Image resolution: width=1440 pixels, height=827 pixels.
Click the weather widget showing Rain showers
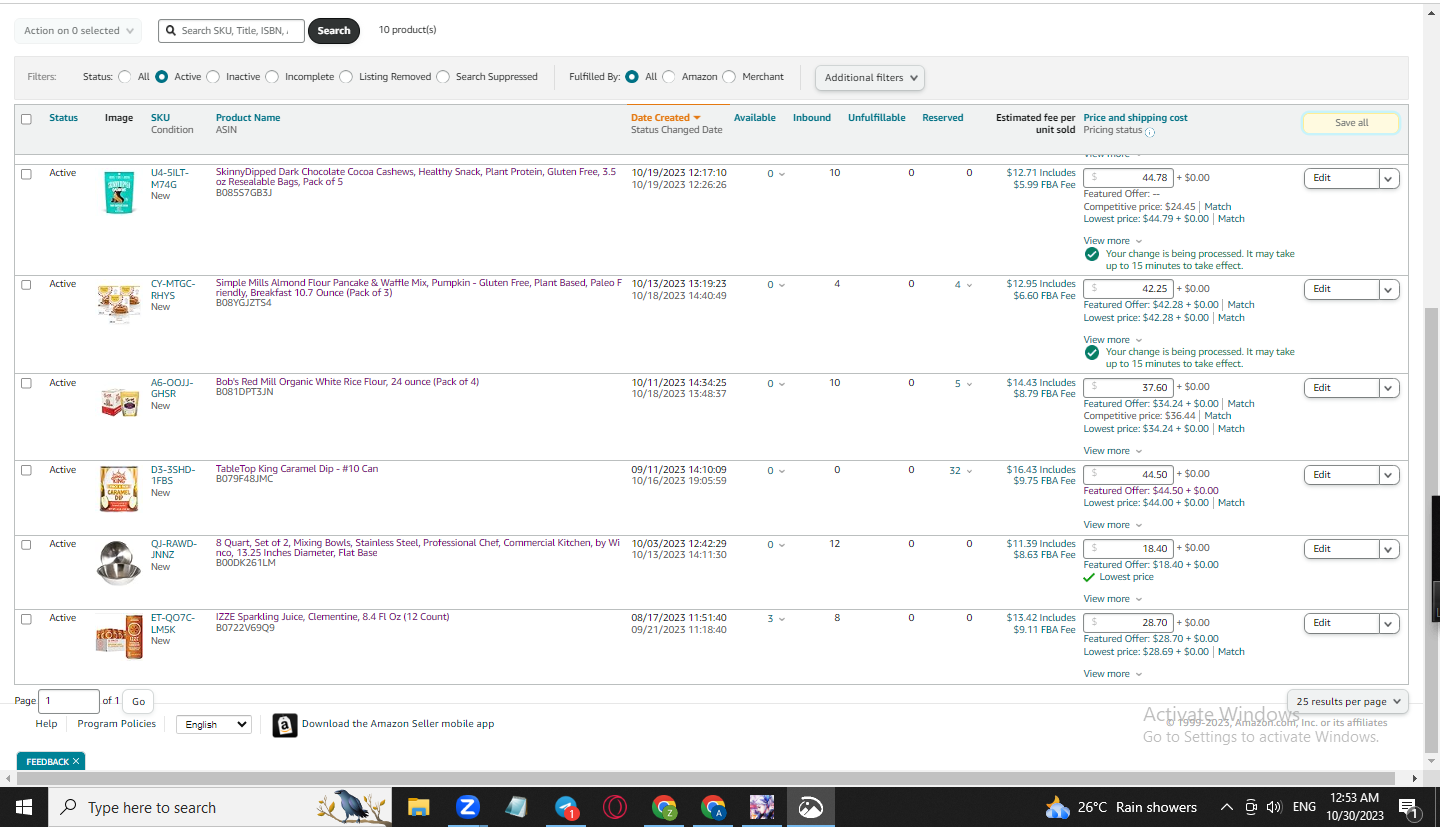coord(1121,807)
